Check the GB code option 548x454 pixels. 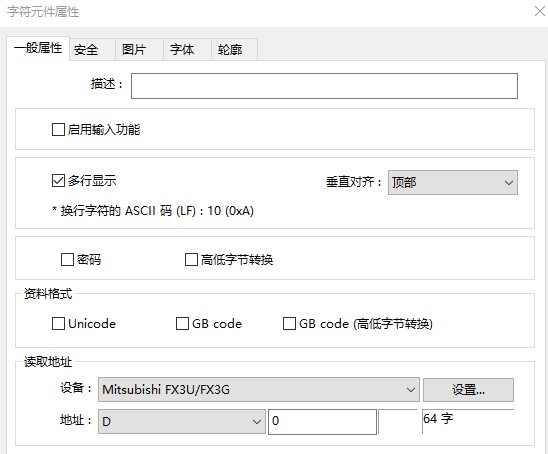182,324
